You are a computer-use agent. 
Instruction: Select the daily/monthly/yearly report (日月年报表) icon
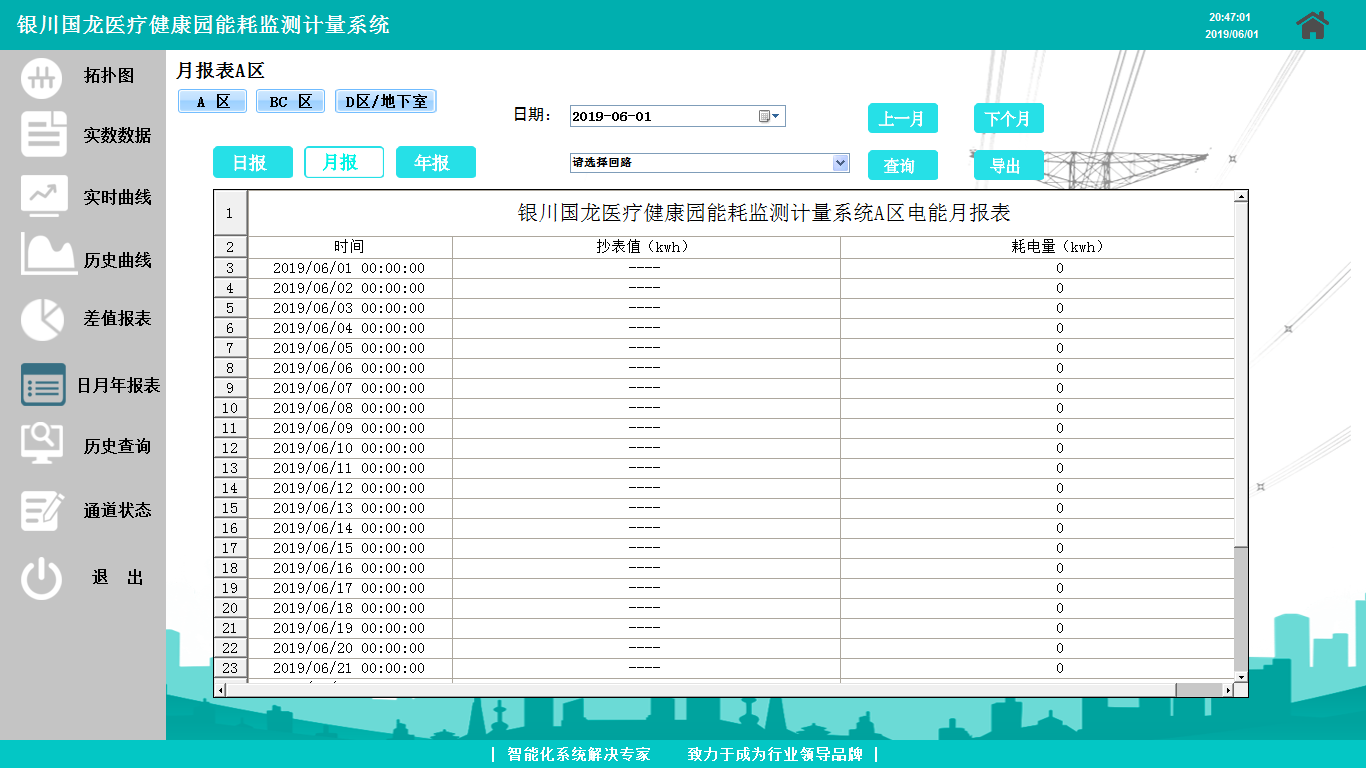43,385
